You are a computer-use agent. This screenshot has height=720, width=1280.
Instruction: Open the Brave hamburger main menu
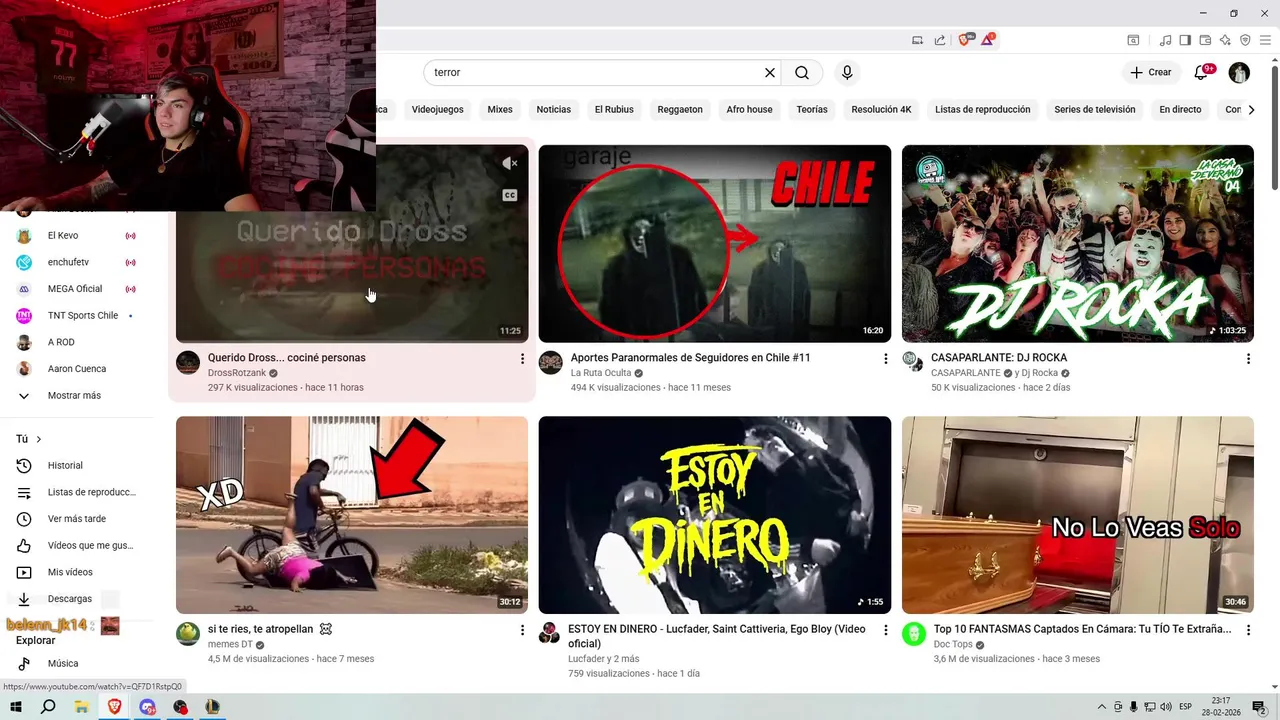1265,40
